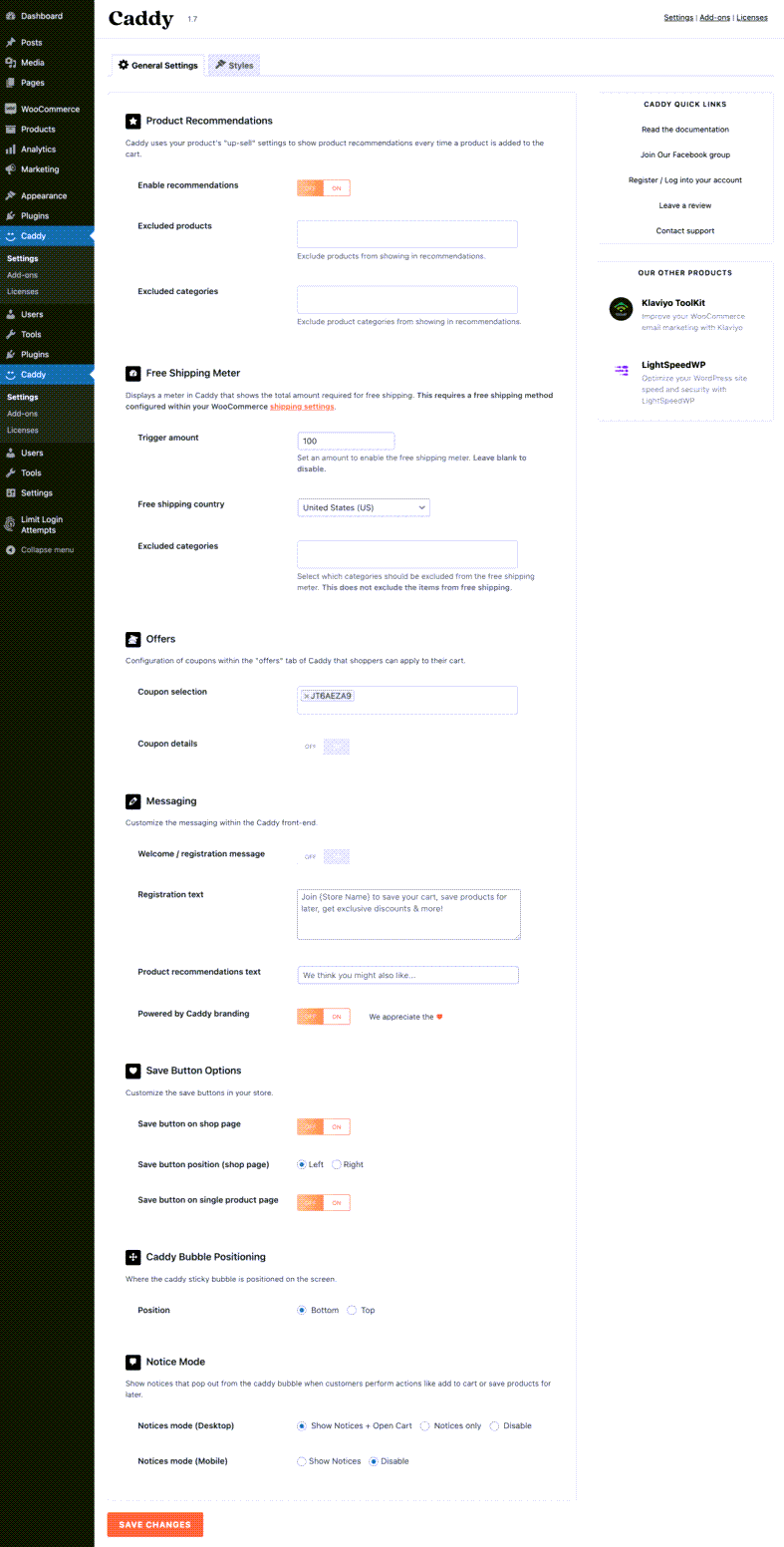Click the Collapse menu arrow icon
The image size is (784, 1547).
click(x=10, y=550)
